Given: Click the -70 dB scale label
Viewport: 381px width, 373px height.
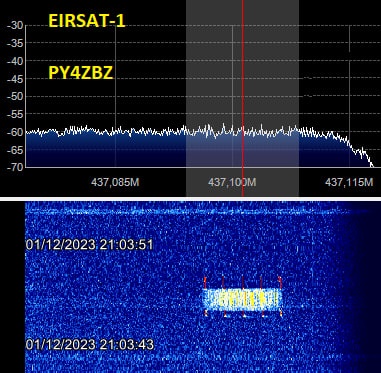Looking at the screenshot, I should (x=15, y=167).
